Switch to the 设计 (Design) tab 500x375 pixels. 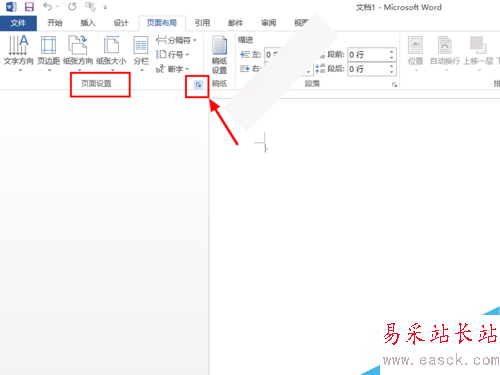(x=121, y=23)
